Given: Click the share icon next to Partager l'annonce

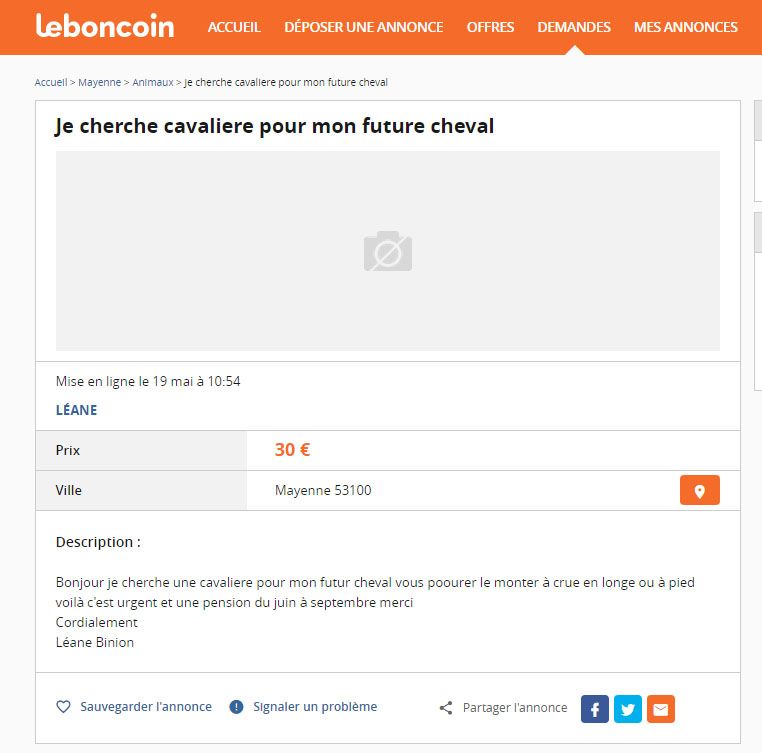Looking at the screenshot, I should [446, 708].
